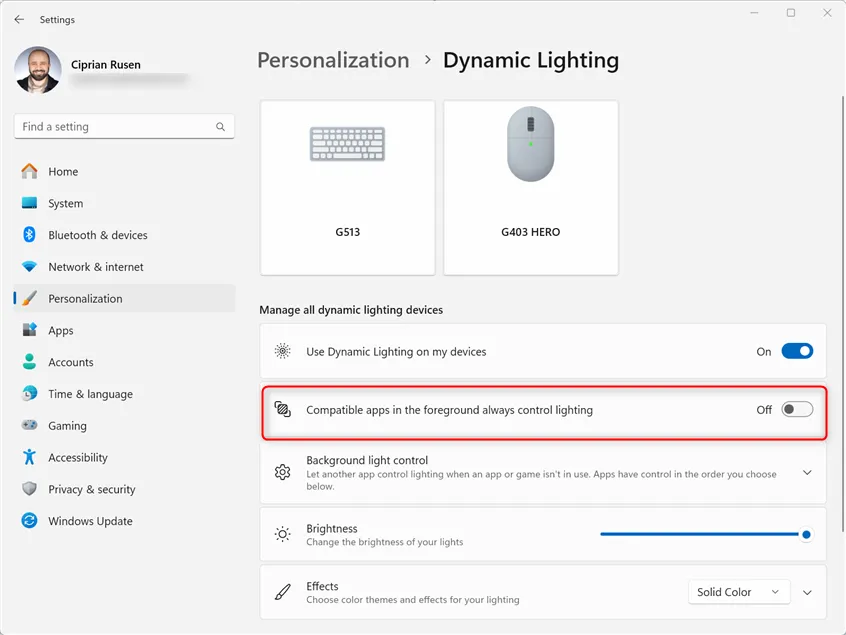Screen dimensions: 846x635
Task: Open the System settings page
Action: 66,203
